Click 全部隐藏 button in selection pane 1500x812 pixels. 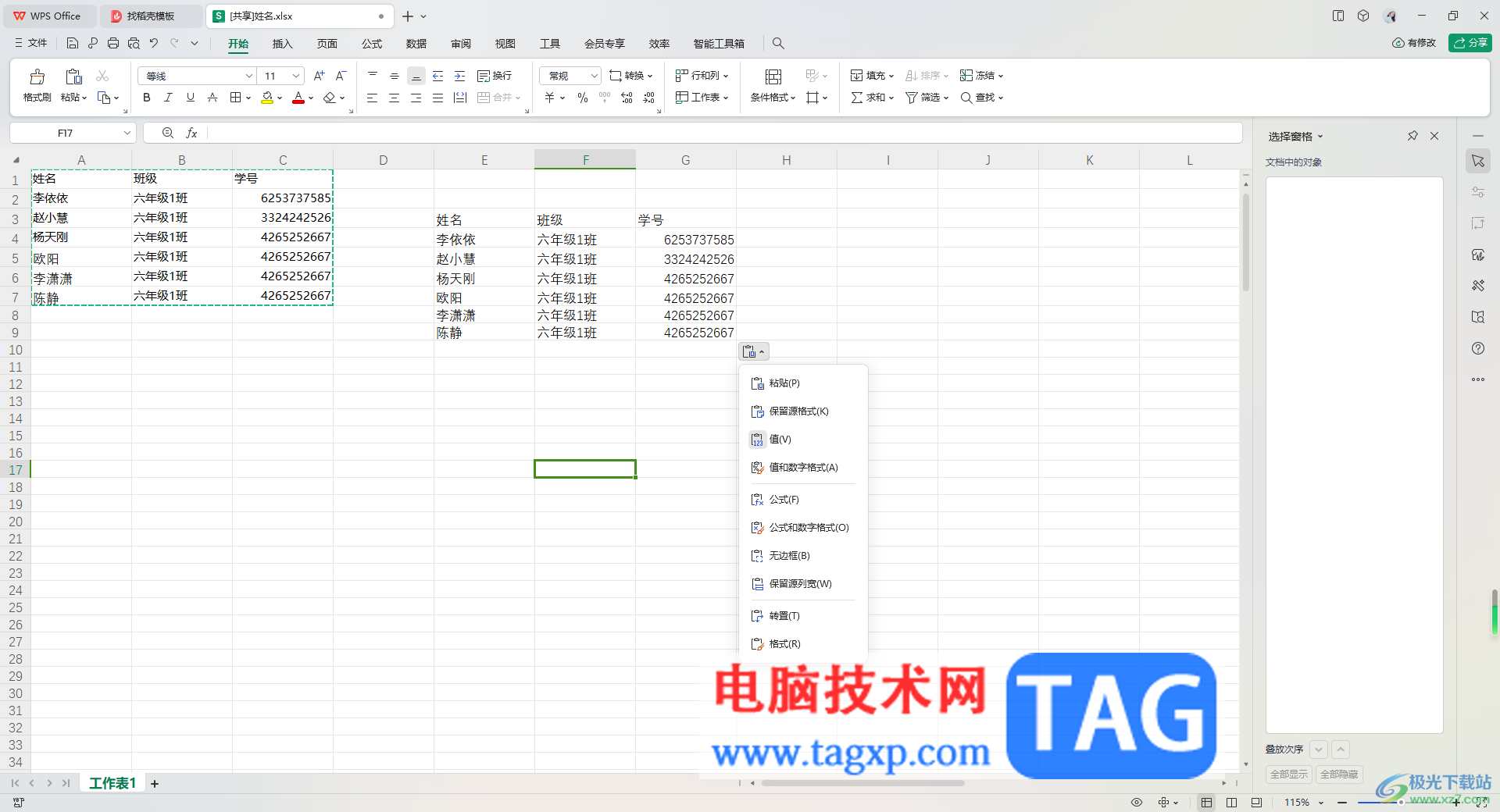(x=1339, y=775)
